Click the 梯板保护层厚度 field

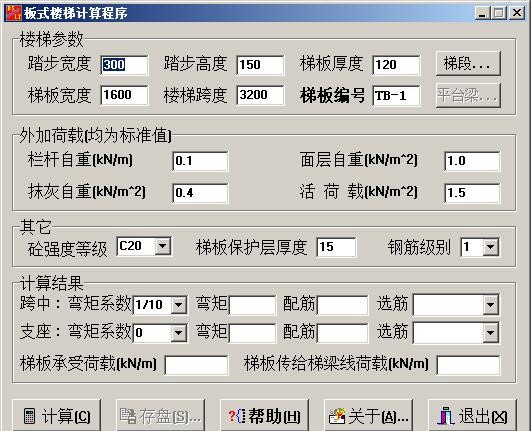pos(336,247)
